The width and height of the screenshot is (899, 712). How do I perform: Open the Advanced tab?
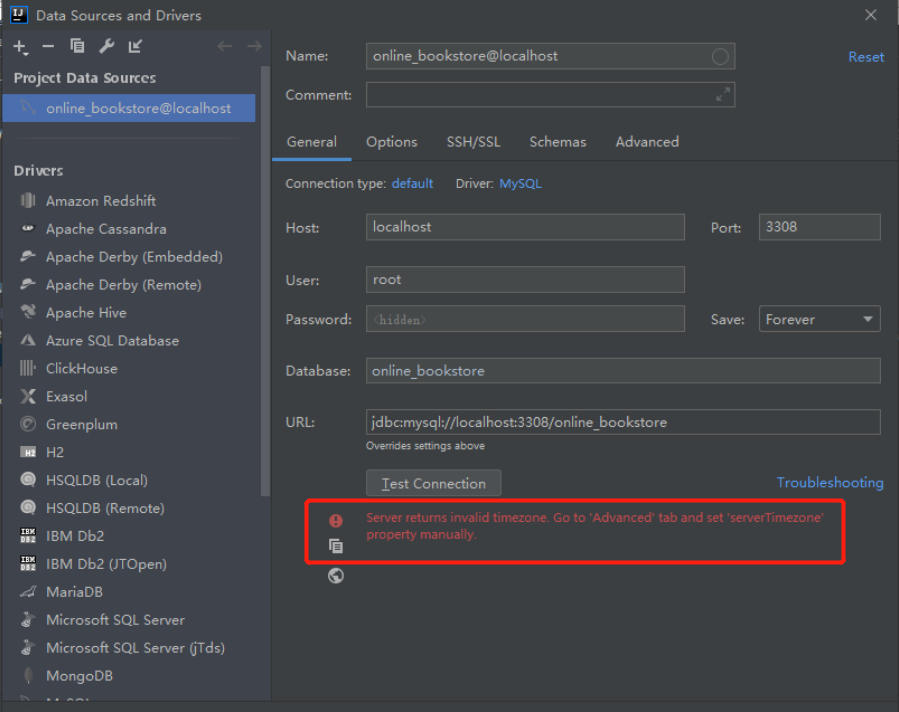coord(647,142)
